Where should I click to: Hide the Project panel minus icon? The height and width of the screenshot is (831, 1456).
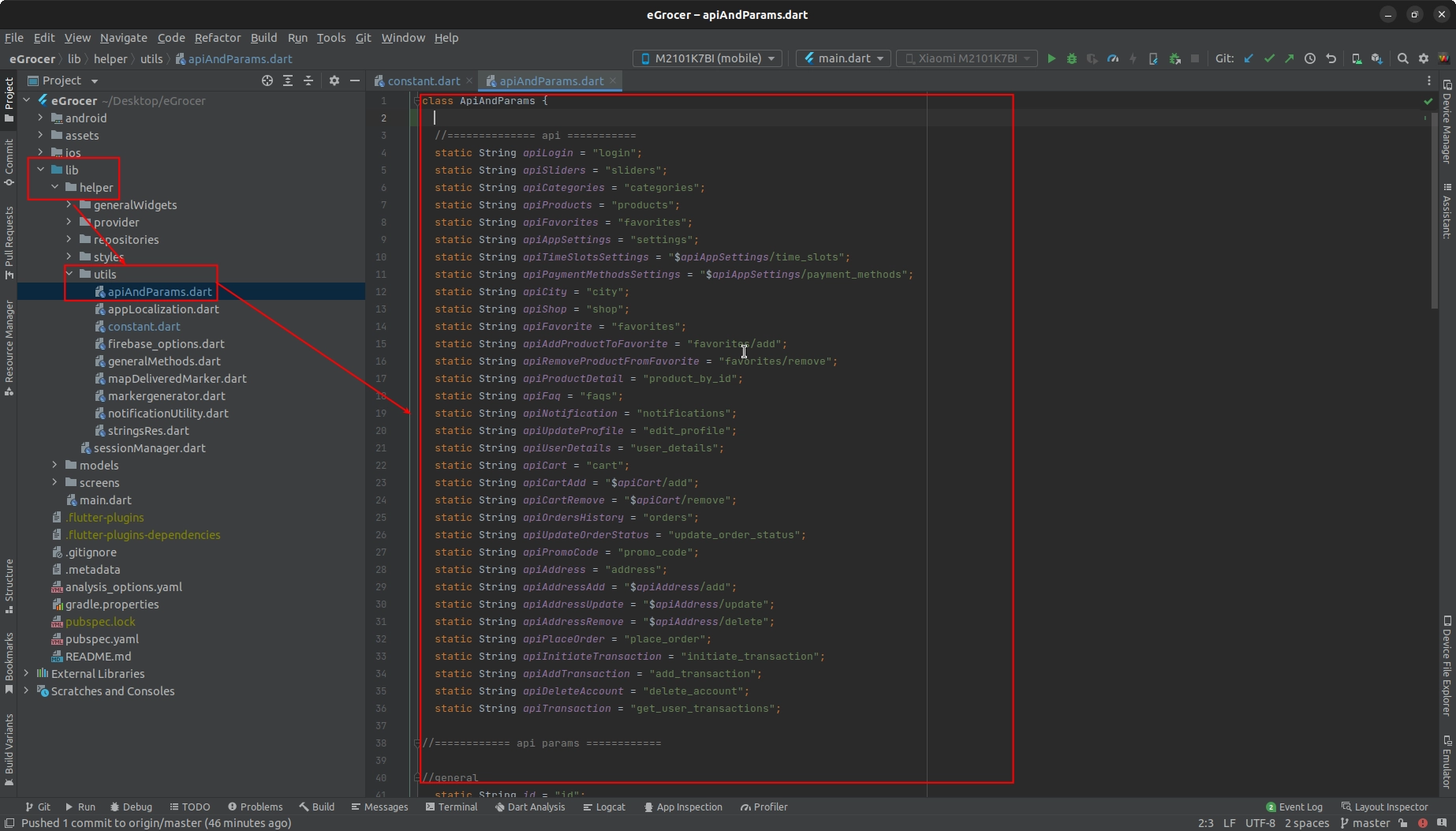[355, 80]
